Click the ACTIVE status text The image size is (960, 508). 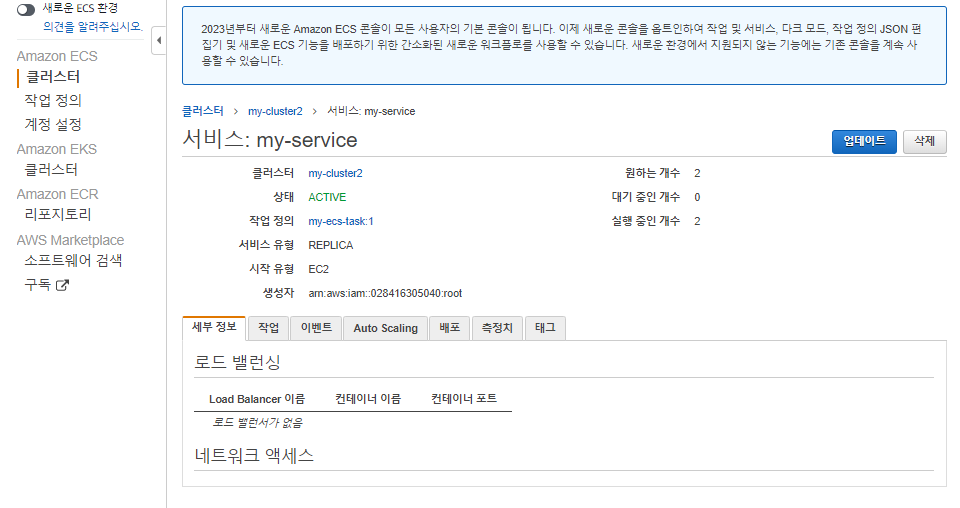pyautogui.click(x=327, y=197)
